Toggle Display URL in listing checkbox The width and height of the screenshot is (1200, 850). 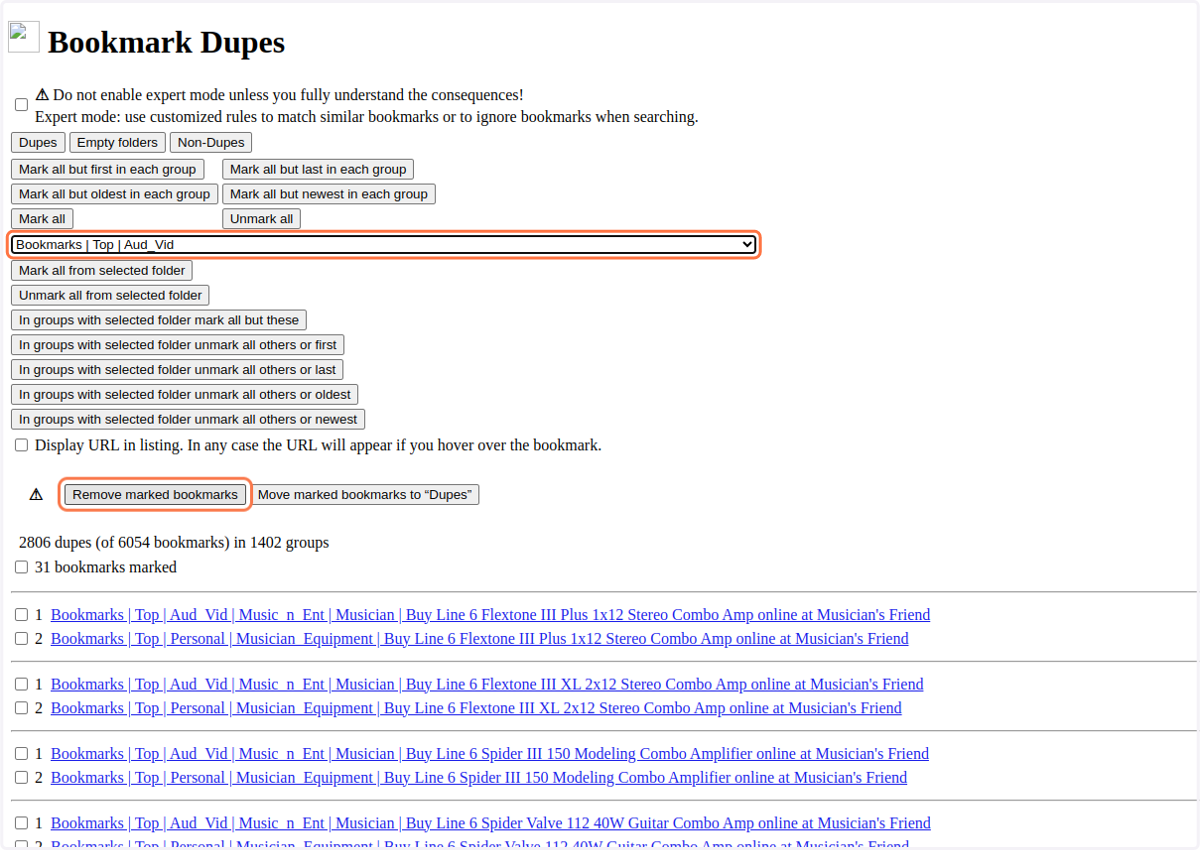pos(21,445)
